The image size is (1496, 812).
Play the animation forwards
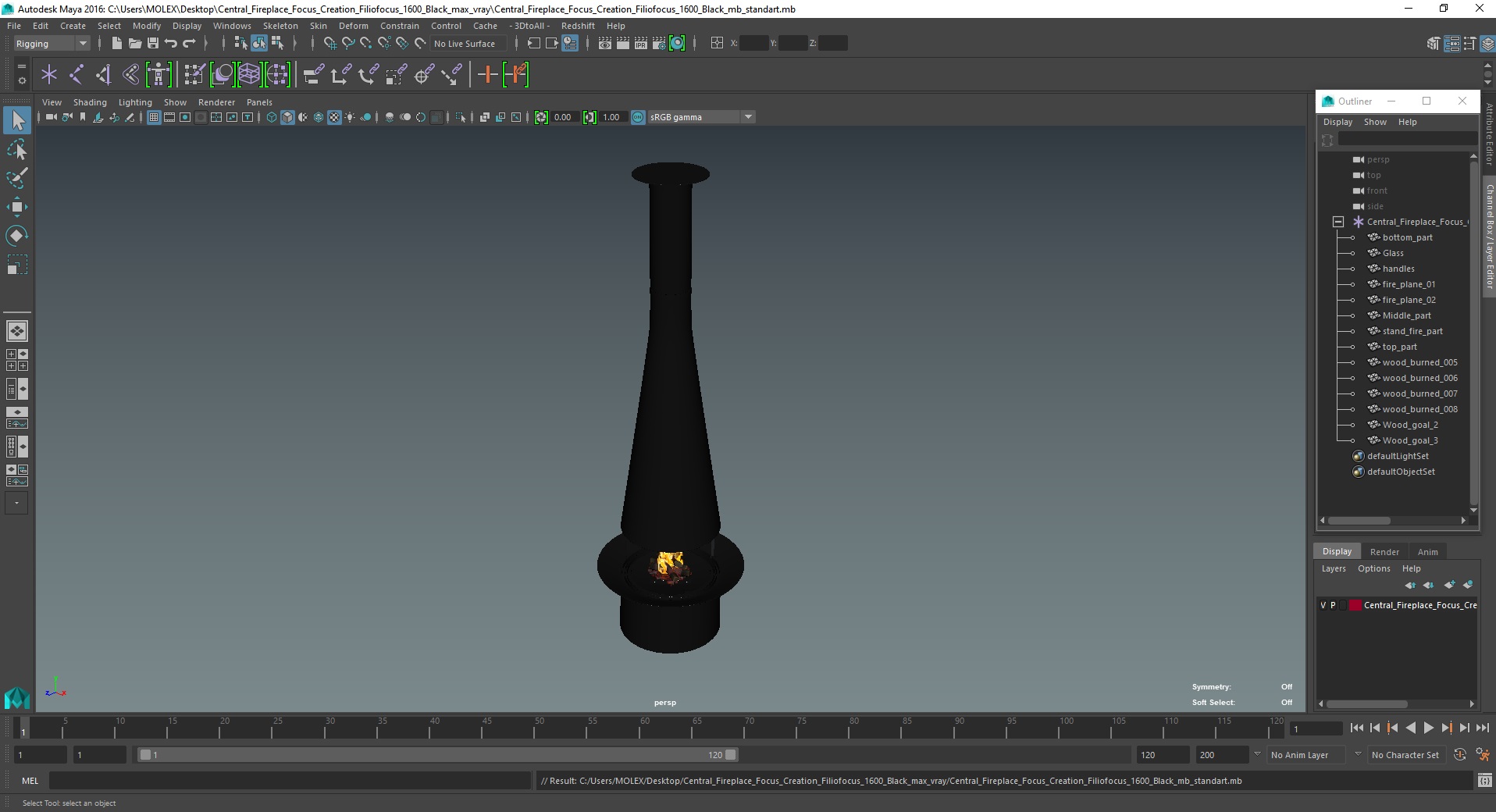1428,728
